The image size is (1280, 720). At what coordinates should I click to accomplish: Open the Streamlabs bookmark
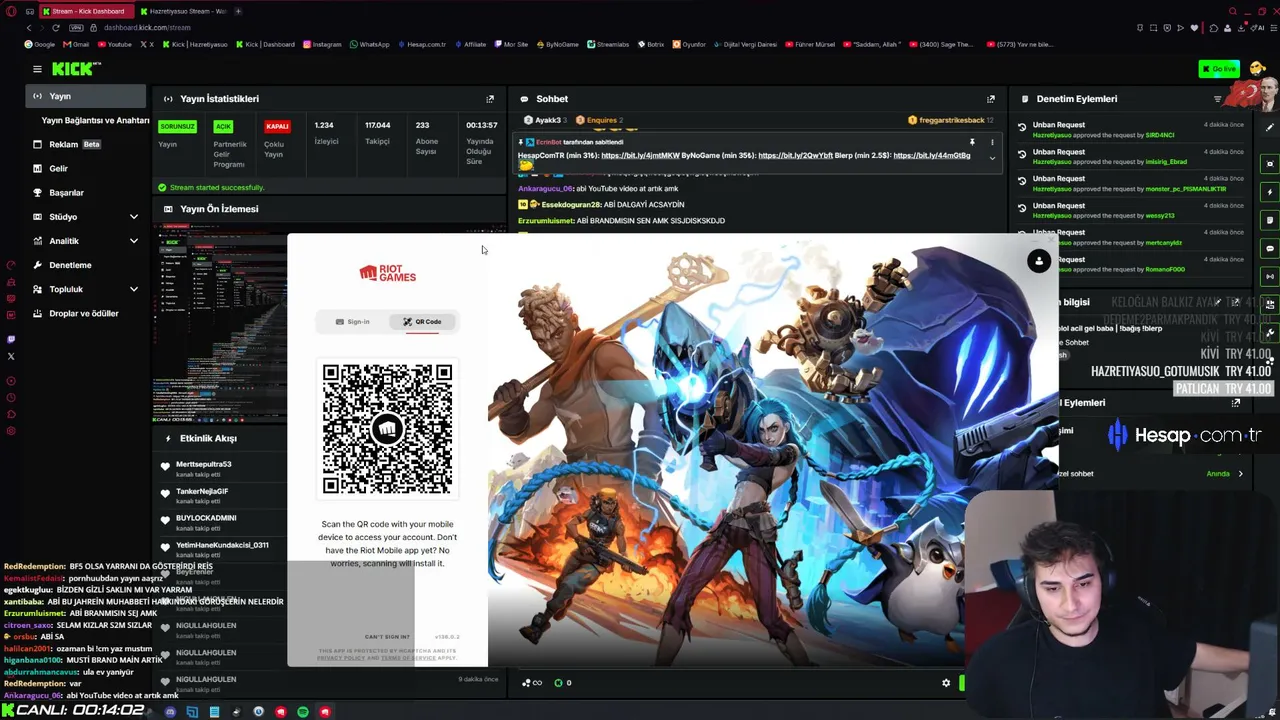pos(608,44)
